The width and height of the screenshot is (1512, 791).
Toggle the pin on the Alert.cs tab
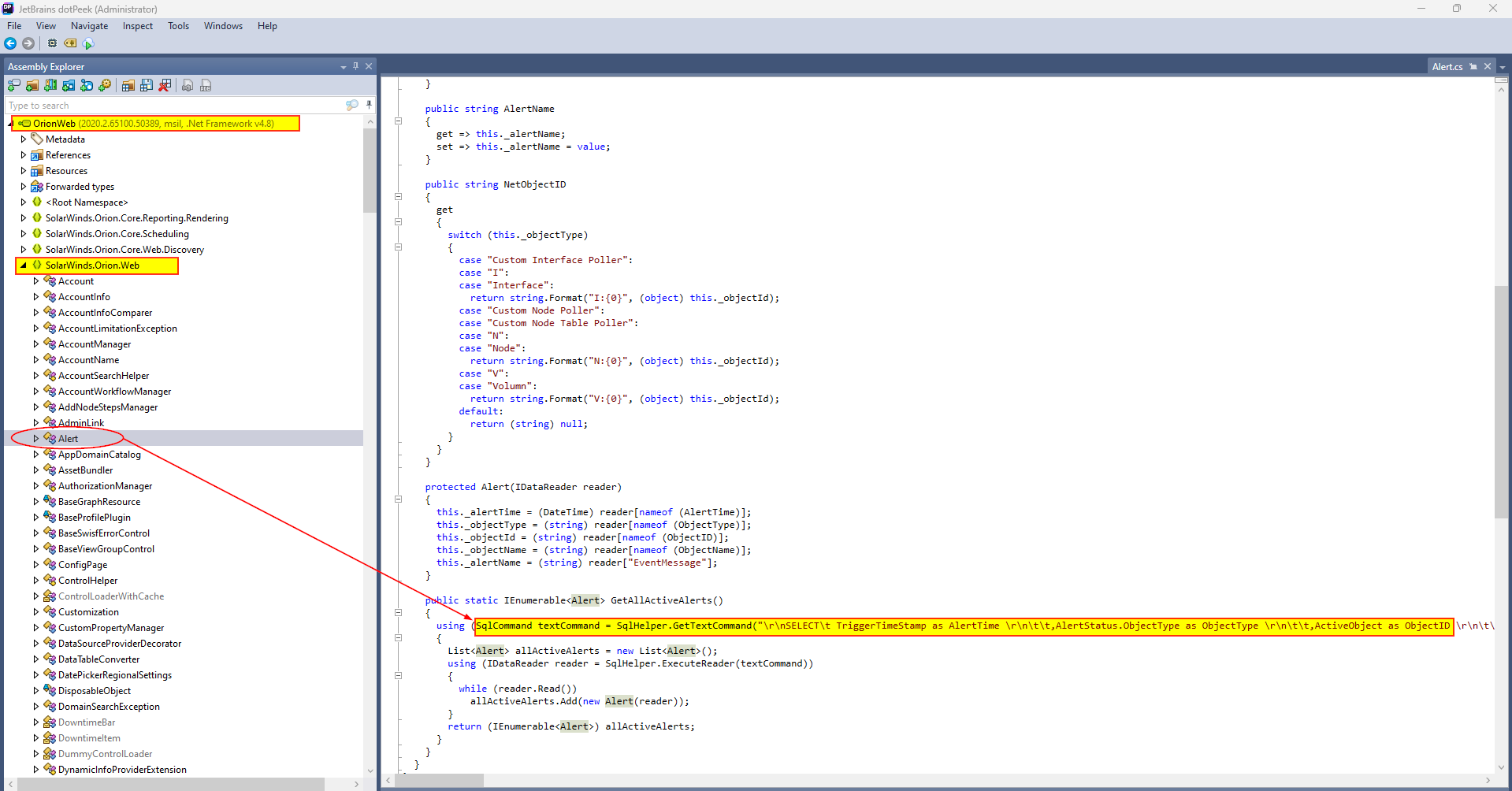(1473, 66)
